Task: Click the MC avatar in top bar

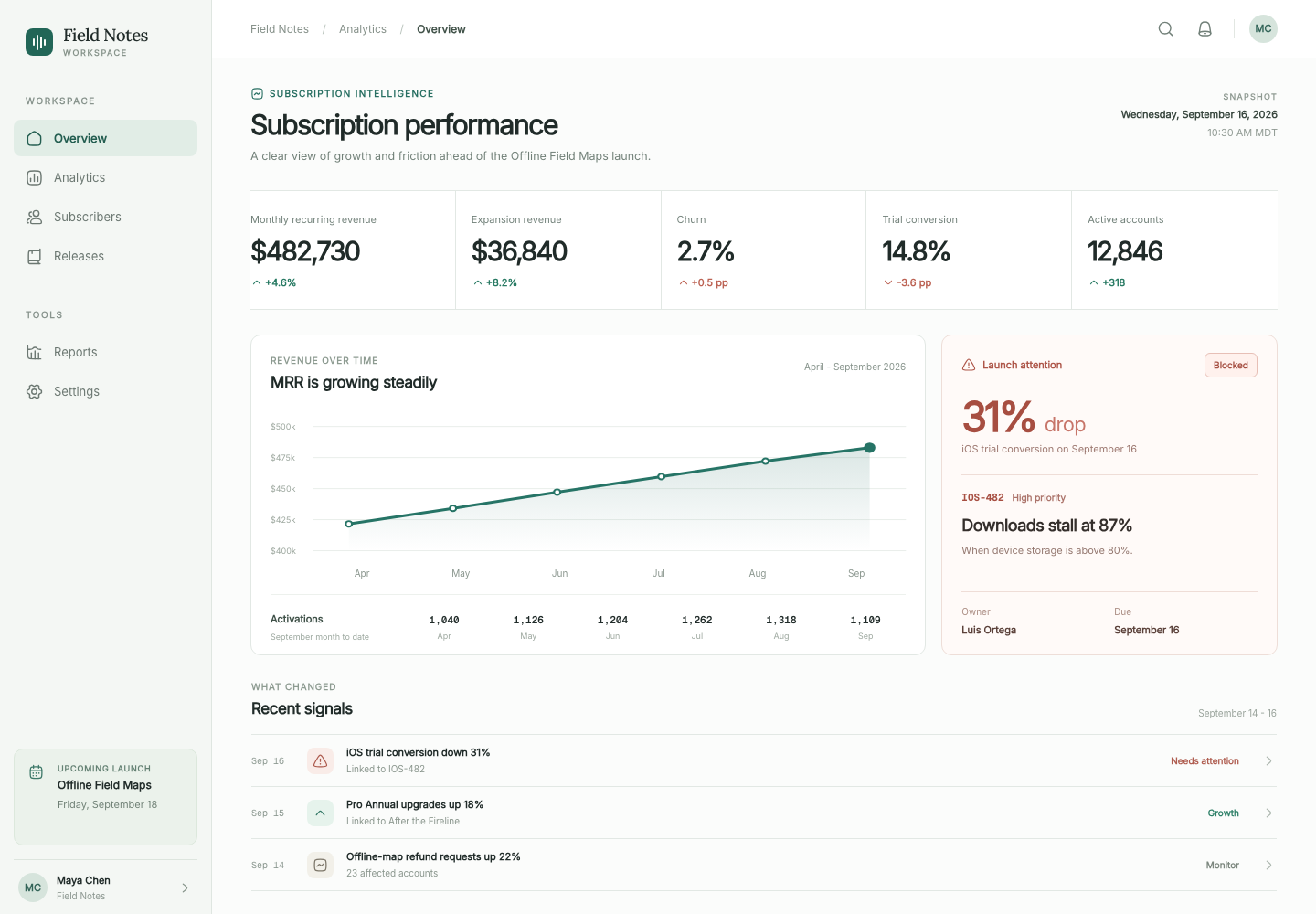Action: (x=1263, y=29)
